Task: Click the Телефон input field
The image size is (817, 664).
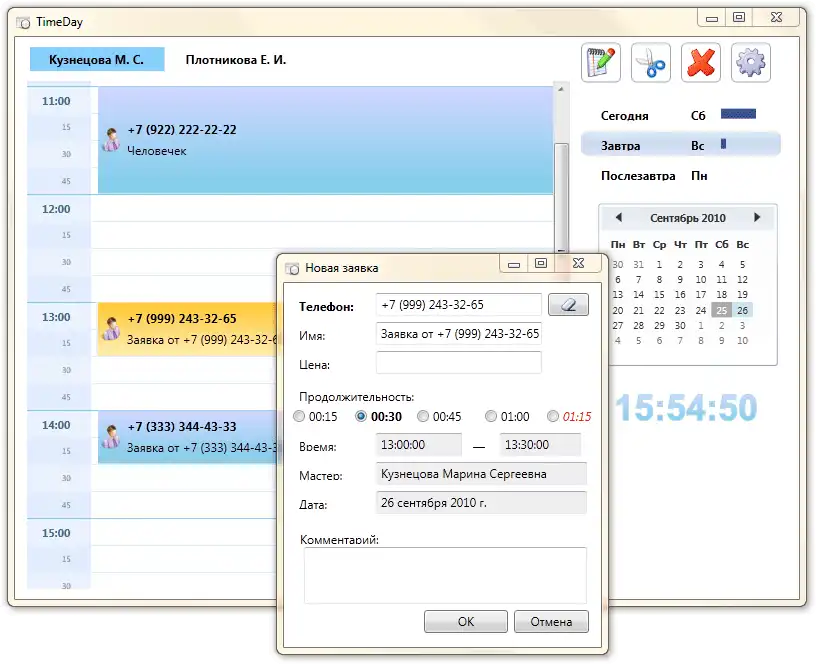Action: click(x=459, y=305)
